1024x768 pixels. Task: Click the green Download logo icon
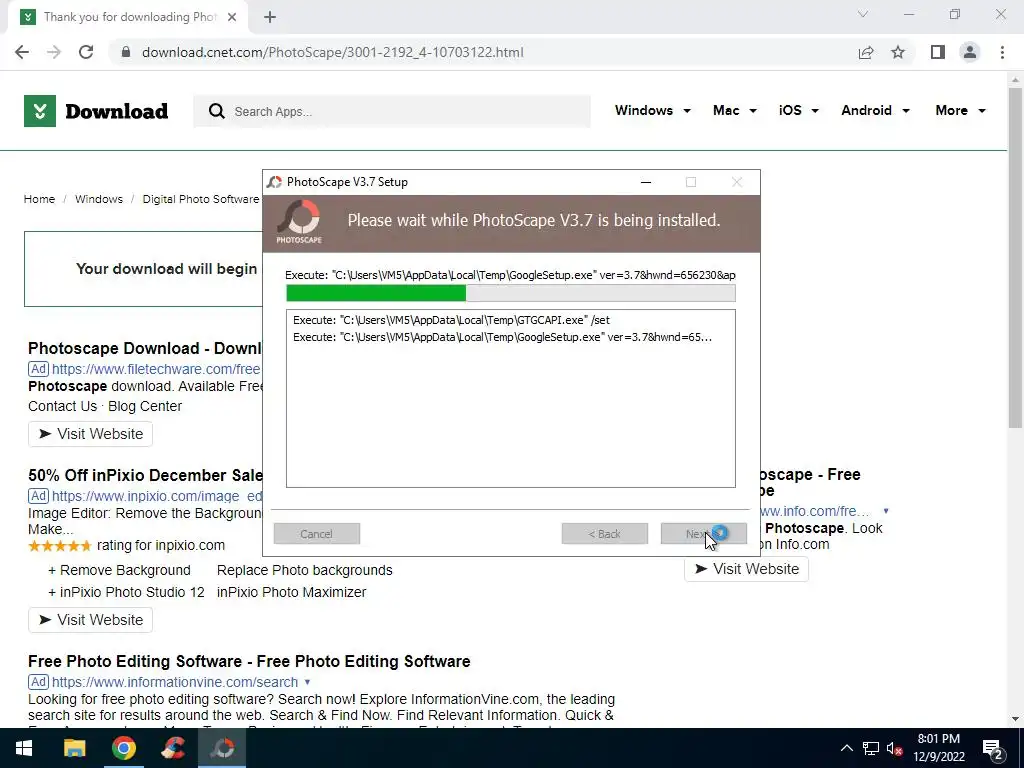(x=40, y=111)
